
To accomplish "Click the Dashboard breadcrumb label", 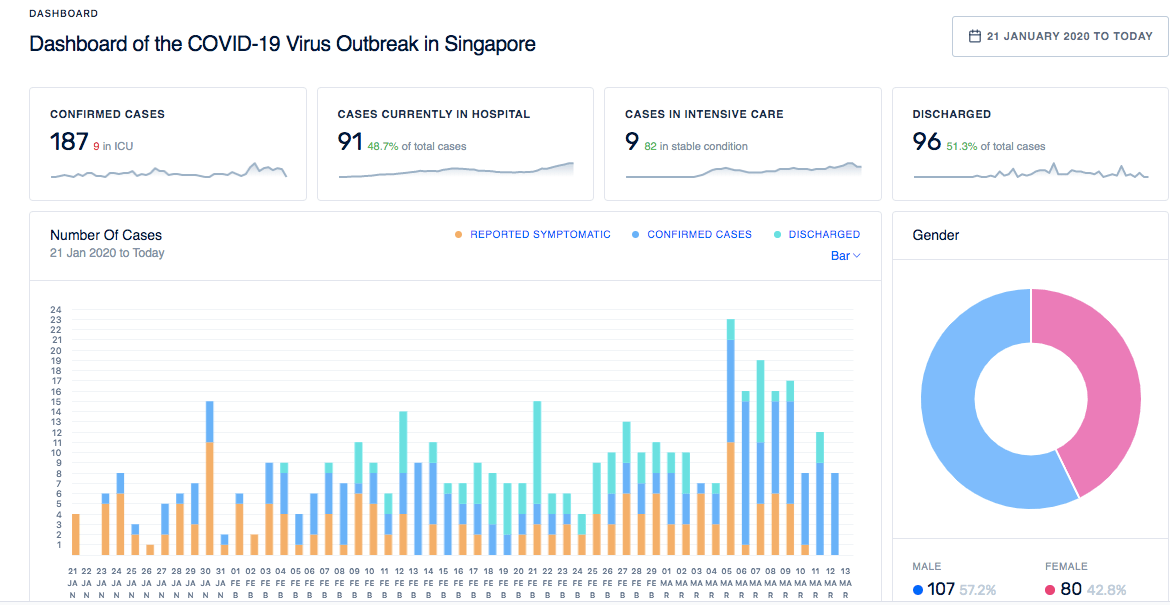I will 64,14.
